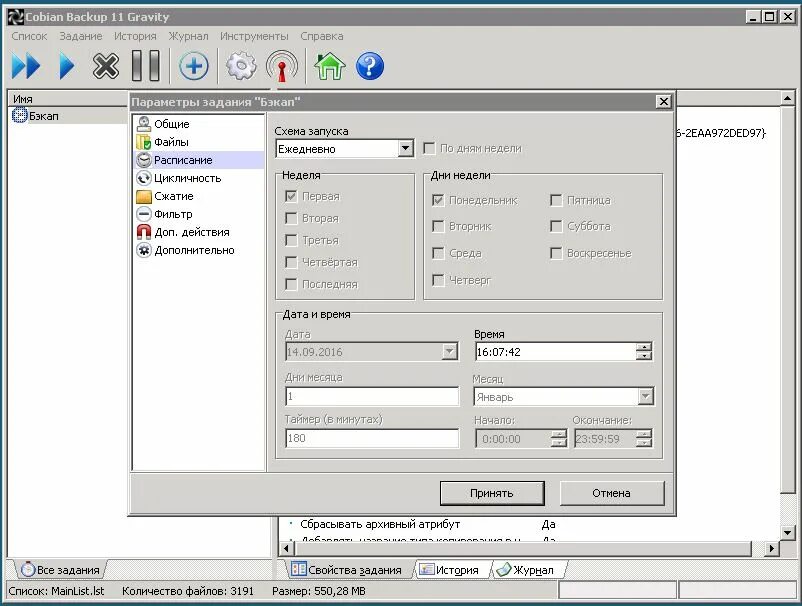Toggle the Пятница checkbox
Image resolution: width=802 pixels, height=606 pixels.
coord(556,200)
